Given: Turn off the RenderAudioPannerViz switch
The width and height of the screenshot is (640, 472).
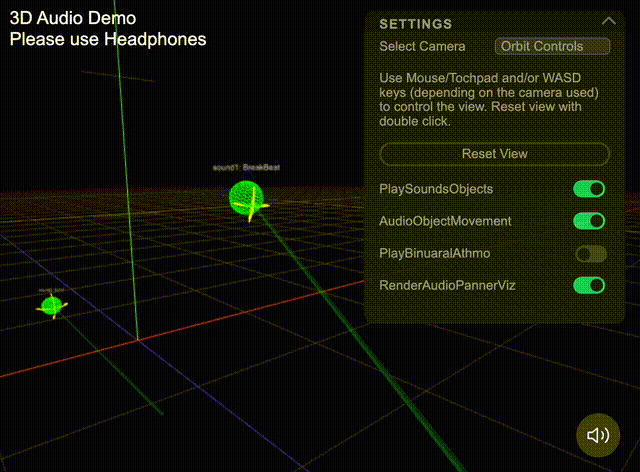Looking at the screenshot, I should click(589, 286).
